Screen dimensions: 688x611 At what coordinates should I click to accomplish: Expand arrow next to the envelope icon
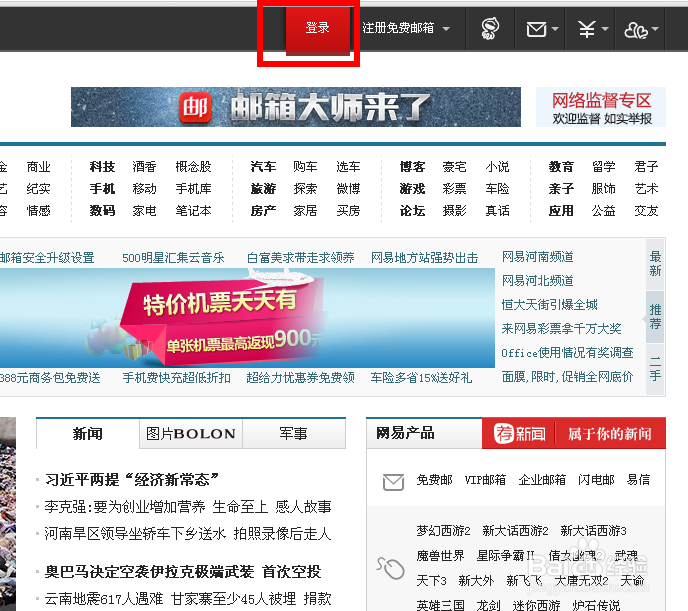[x=555, y=29]
